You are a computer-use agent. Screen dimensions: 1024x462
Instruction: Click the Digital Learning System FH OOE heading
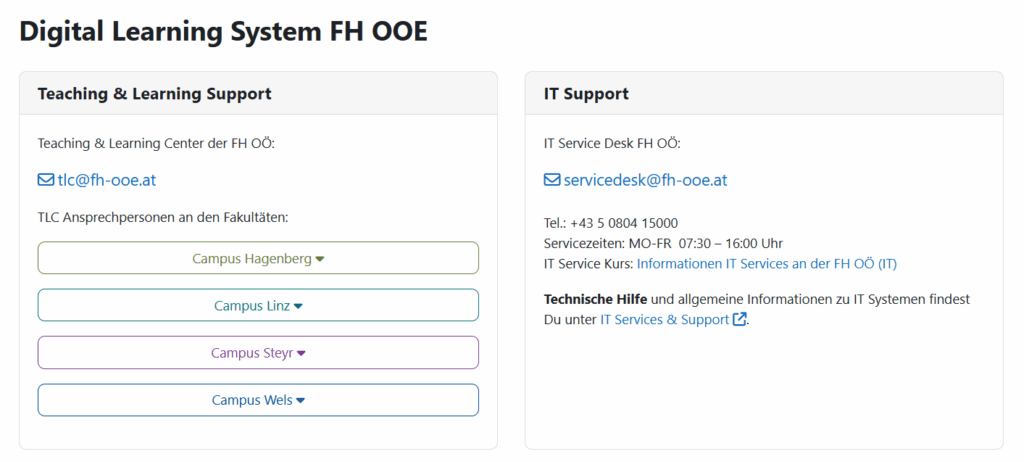coord(223,31)
